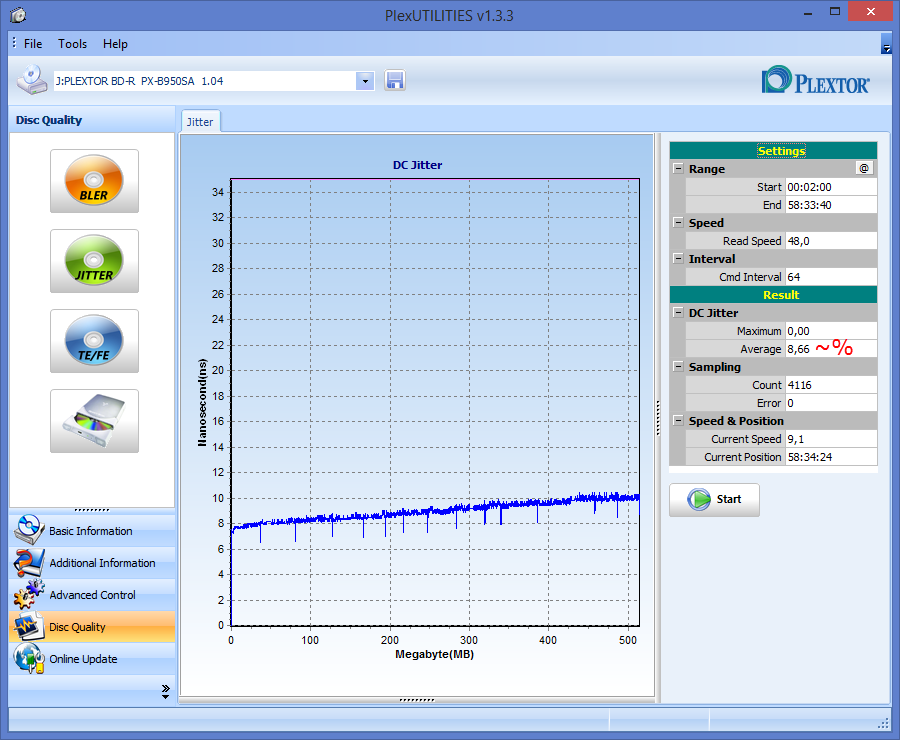Click the DC Jitter chart title
This screenshot has width=900, height=740.
click(417, 165)
